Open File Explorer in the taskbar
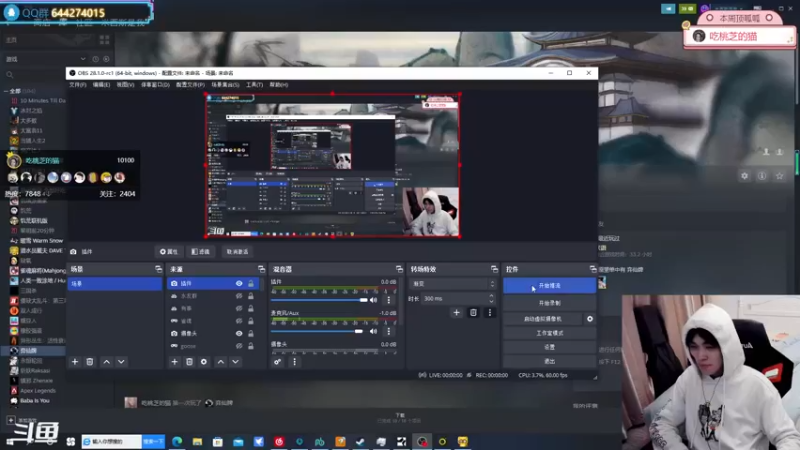The height and width of the screenshot is (450, 800). (x=197, y=441)
